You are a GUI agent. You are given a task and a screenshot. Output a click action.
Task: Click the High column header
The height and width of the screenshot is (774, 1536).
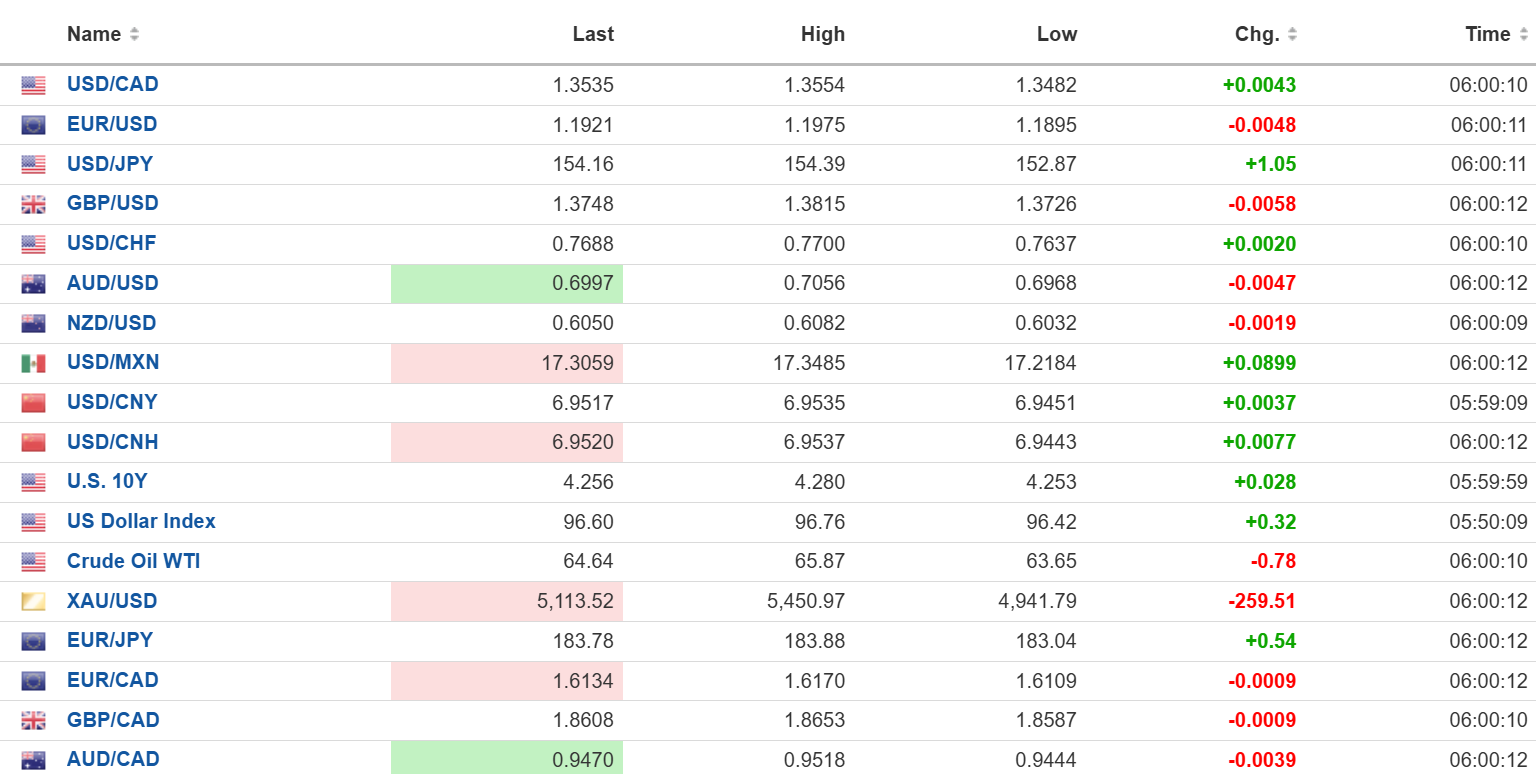[822, 34]
